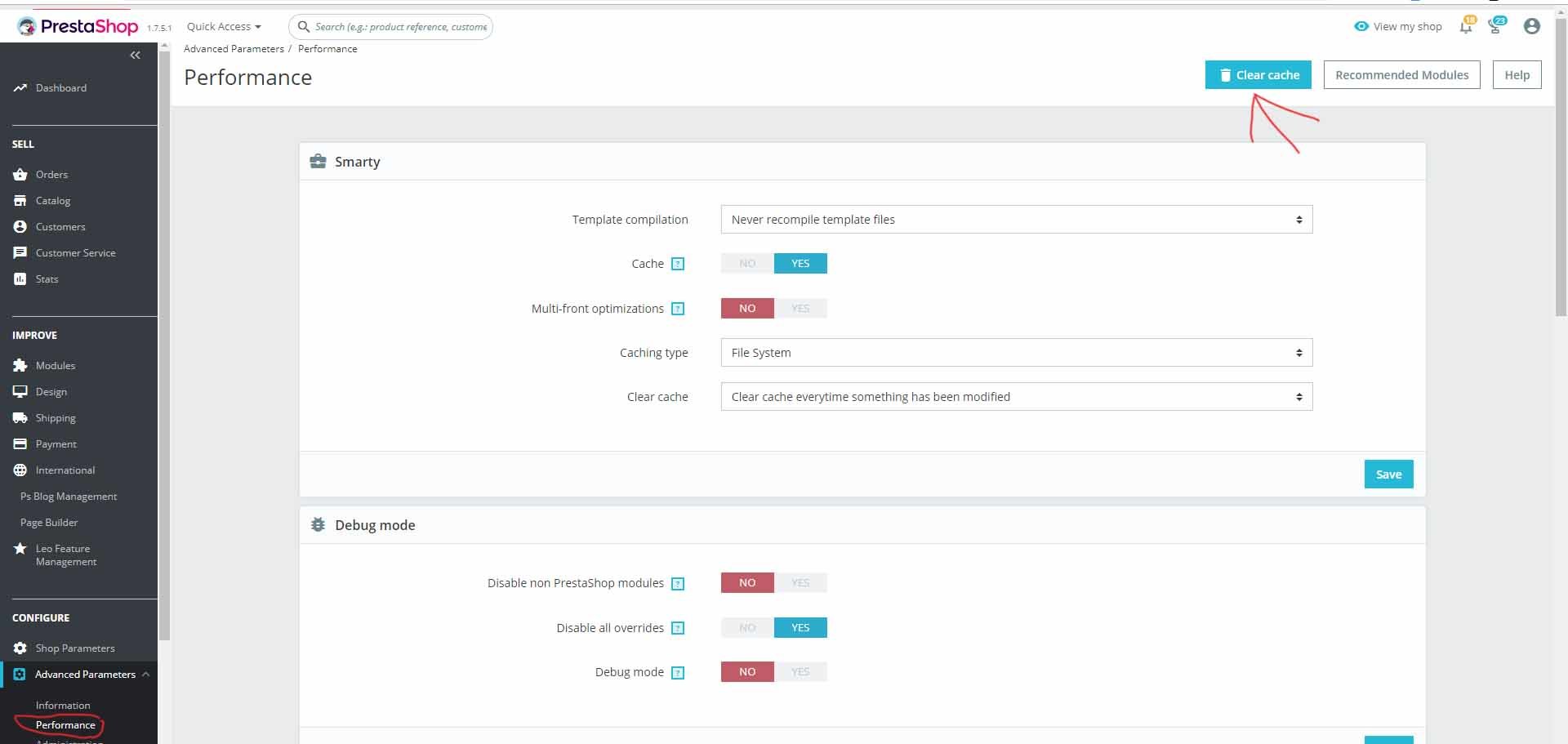Viewport: 1568px width, 744px height.
Task: Save the Smarty settings
Action: point(1389,474)
